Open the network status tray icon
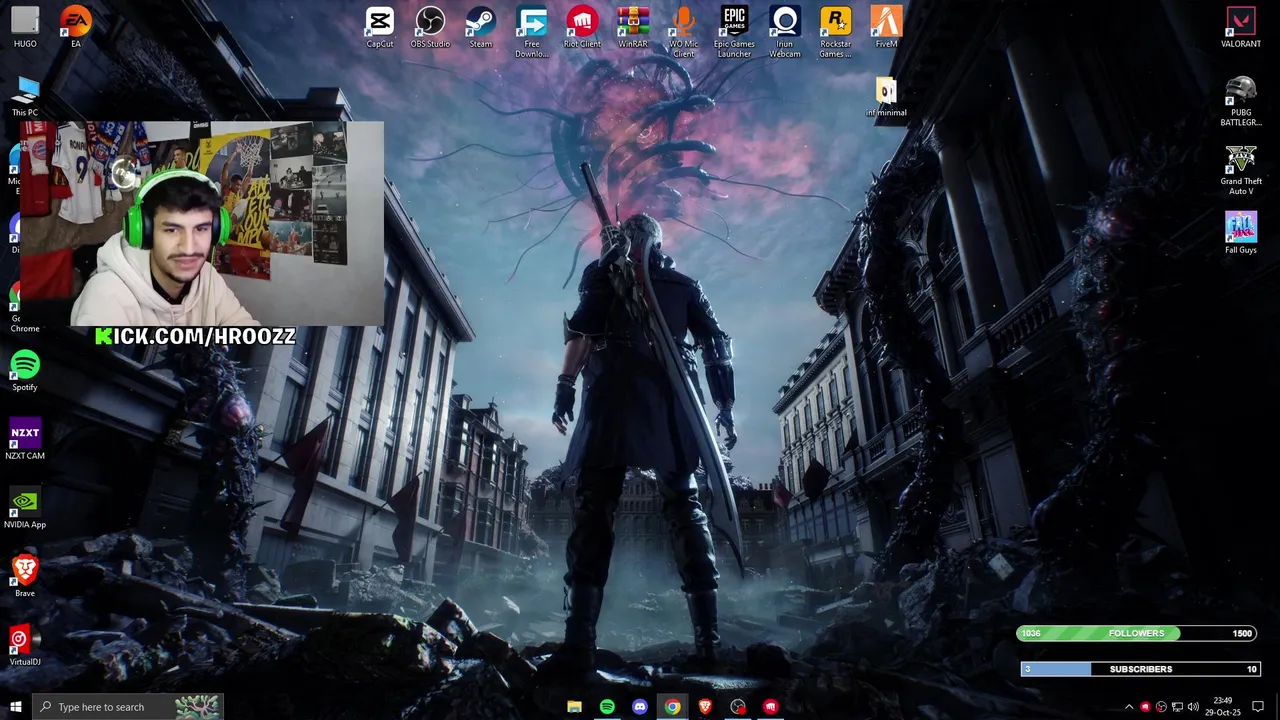 (x=1177, y=707)
